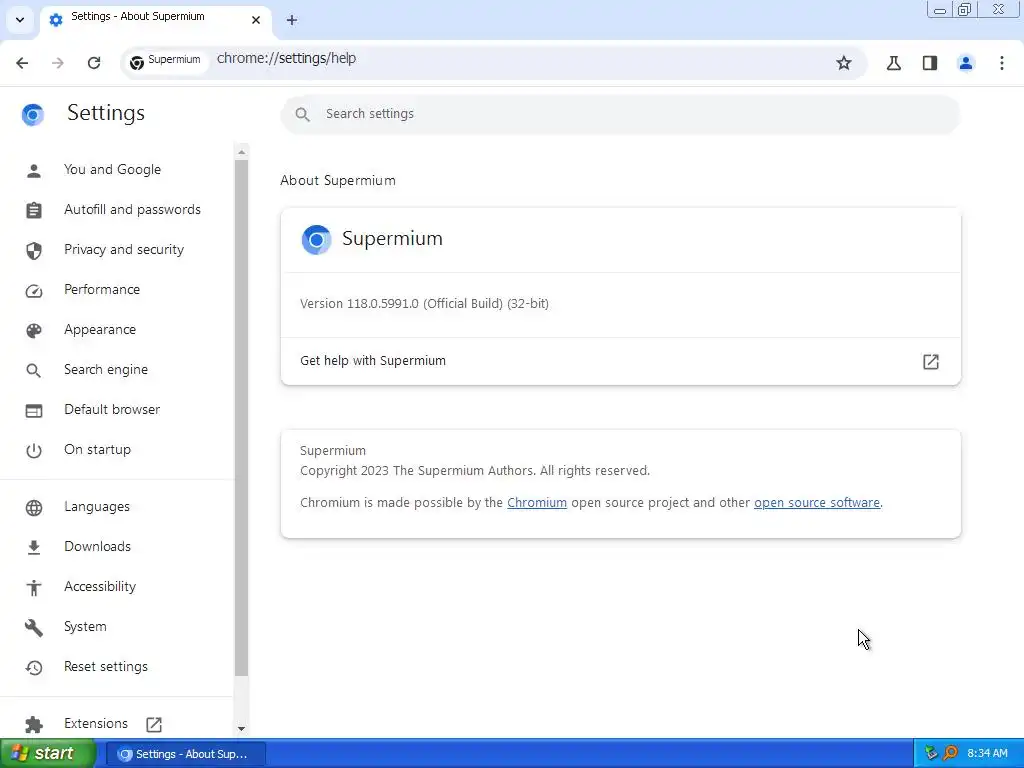Click the external link icon beside Extensions
Screen dimensions: 1024x768
click(x=154, y=724)
